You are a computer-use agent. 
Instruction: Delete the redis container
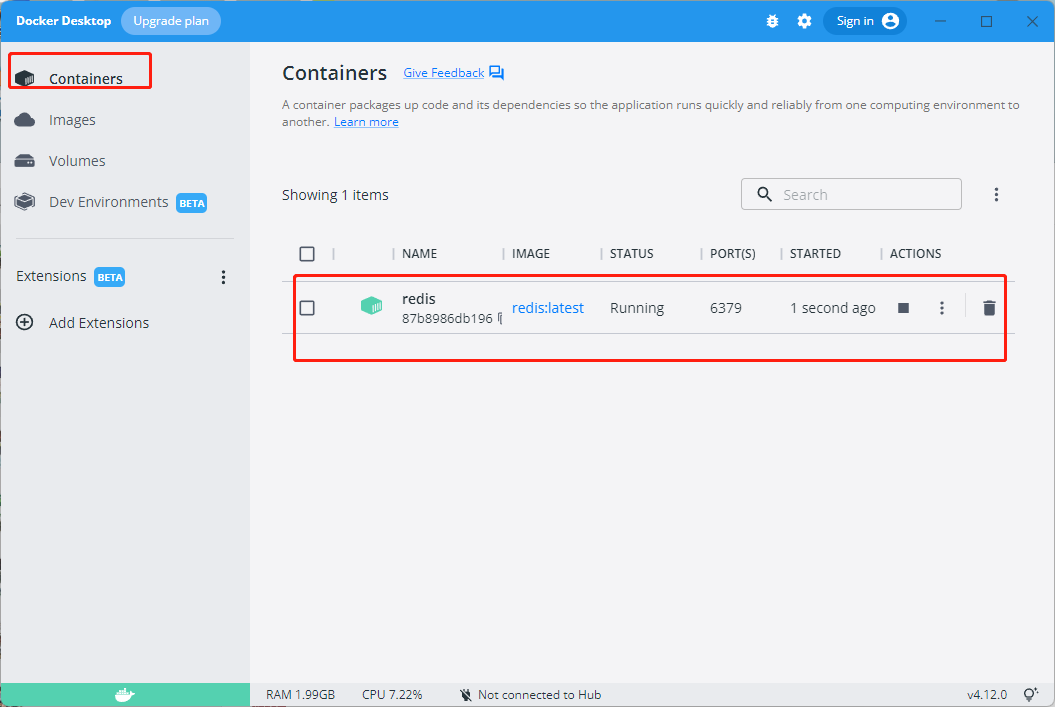click(989, 308)
